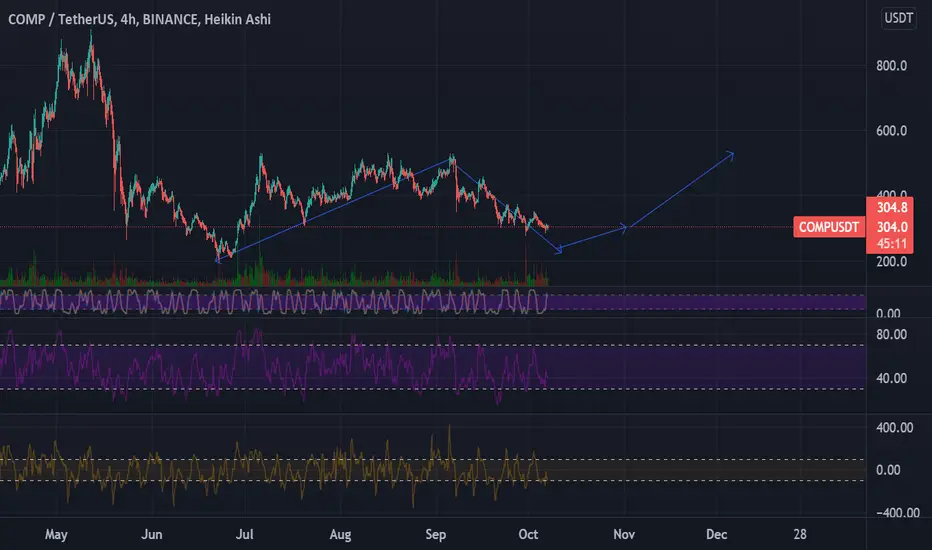Click the USDT currency button
This screenshot has width=932, height=550.
(898, 18)
